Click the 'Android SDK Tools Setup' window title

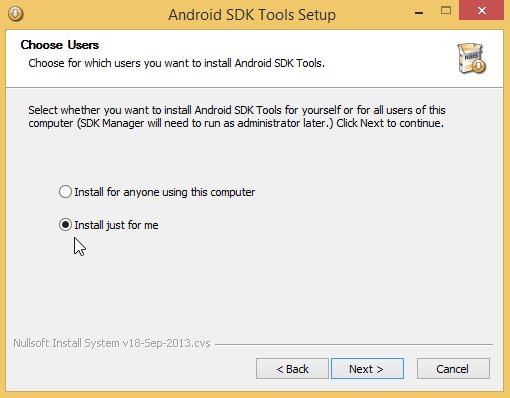tap(252, 15)
